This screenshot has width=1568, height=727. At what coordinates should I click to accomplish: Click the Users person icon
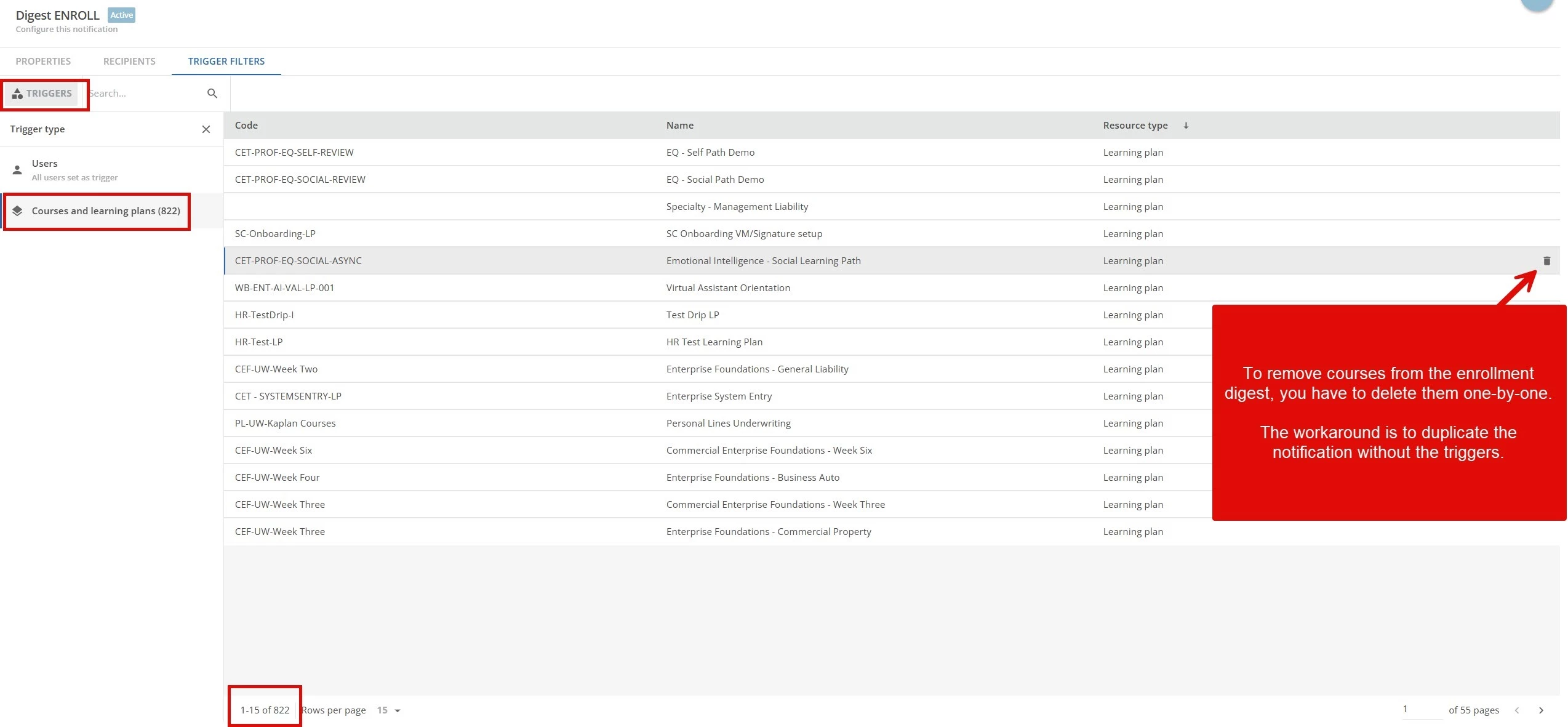(17, 170)
